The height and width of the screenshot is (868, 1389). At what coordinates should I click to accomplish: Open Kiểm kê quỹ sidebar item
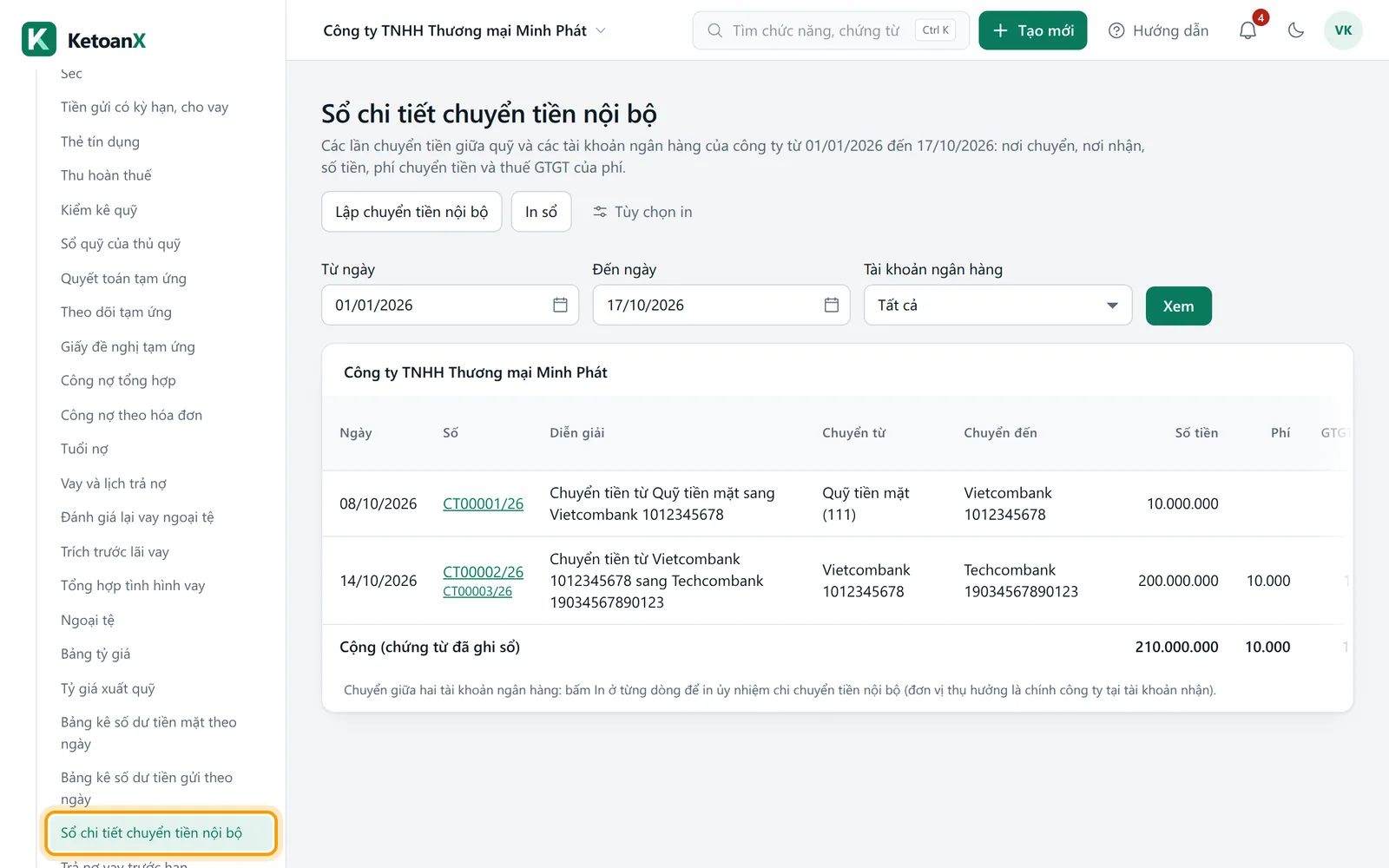click(x=99, y=210)
